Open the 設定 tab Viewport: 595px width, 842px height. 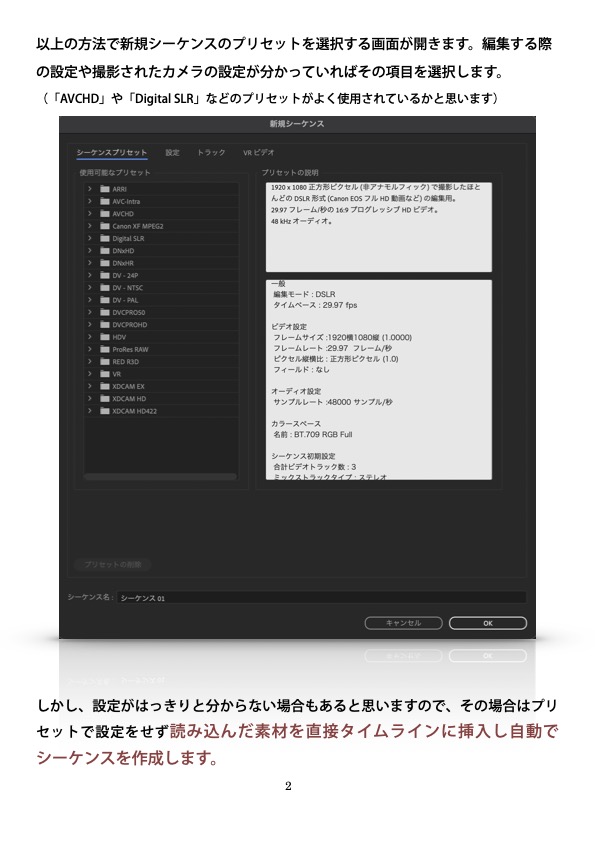coord(172,153)
